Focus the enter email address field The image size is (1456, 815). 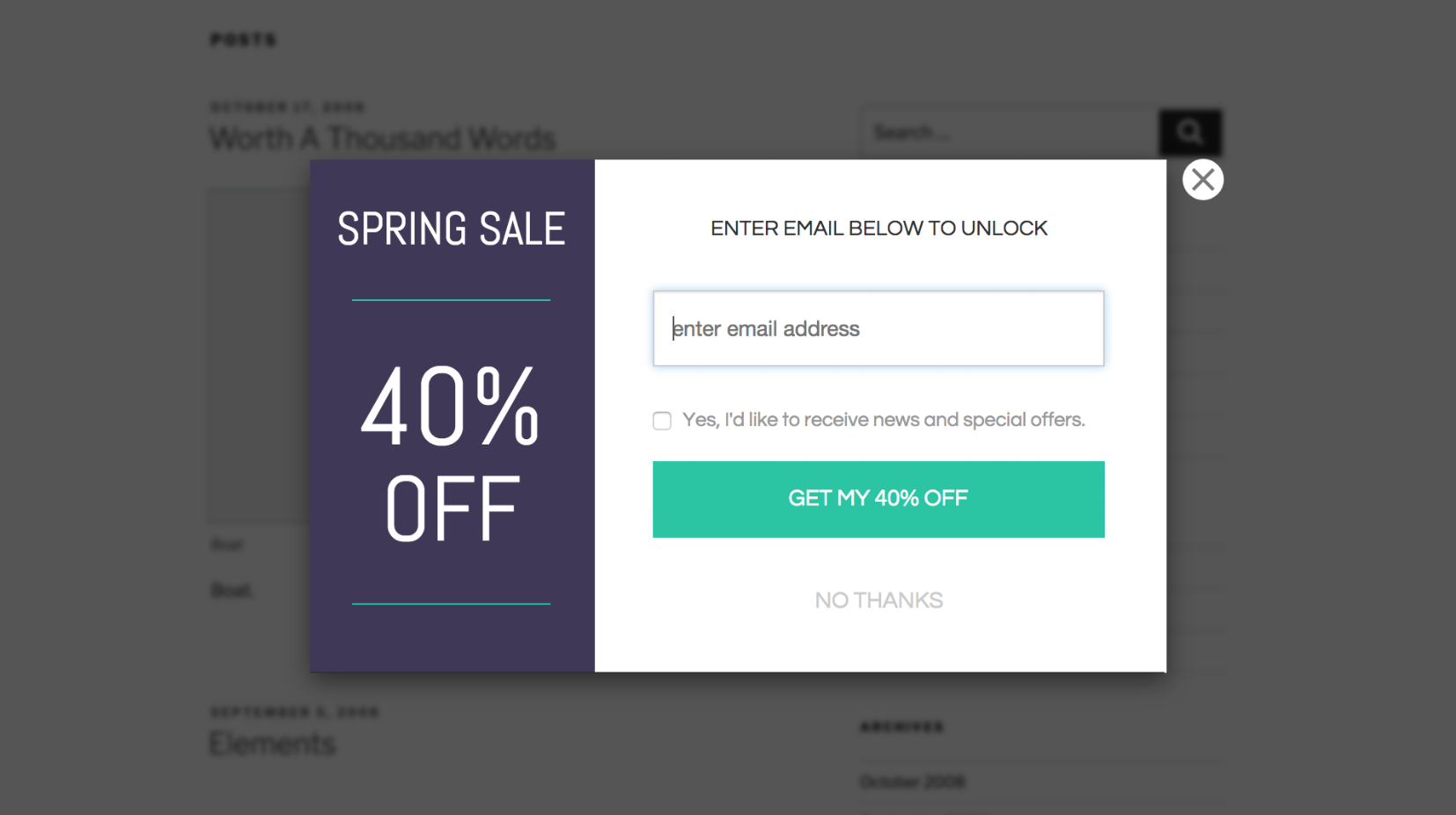pyautogui.click(x=878, y=328)
